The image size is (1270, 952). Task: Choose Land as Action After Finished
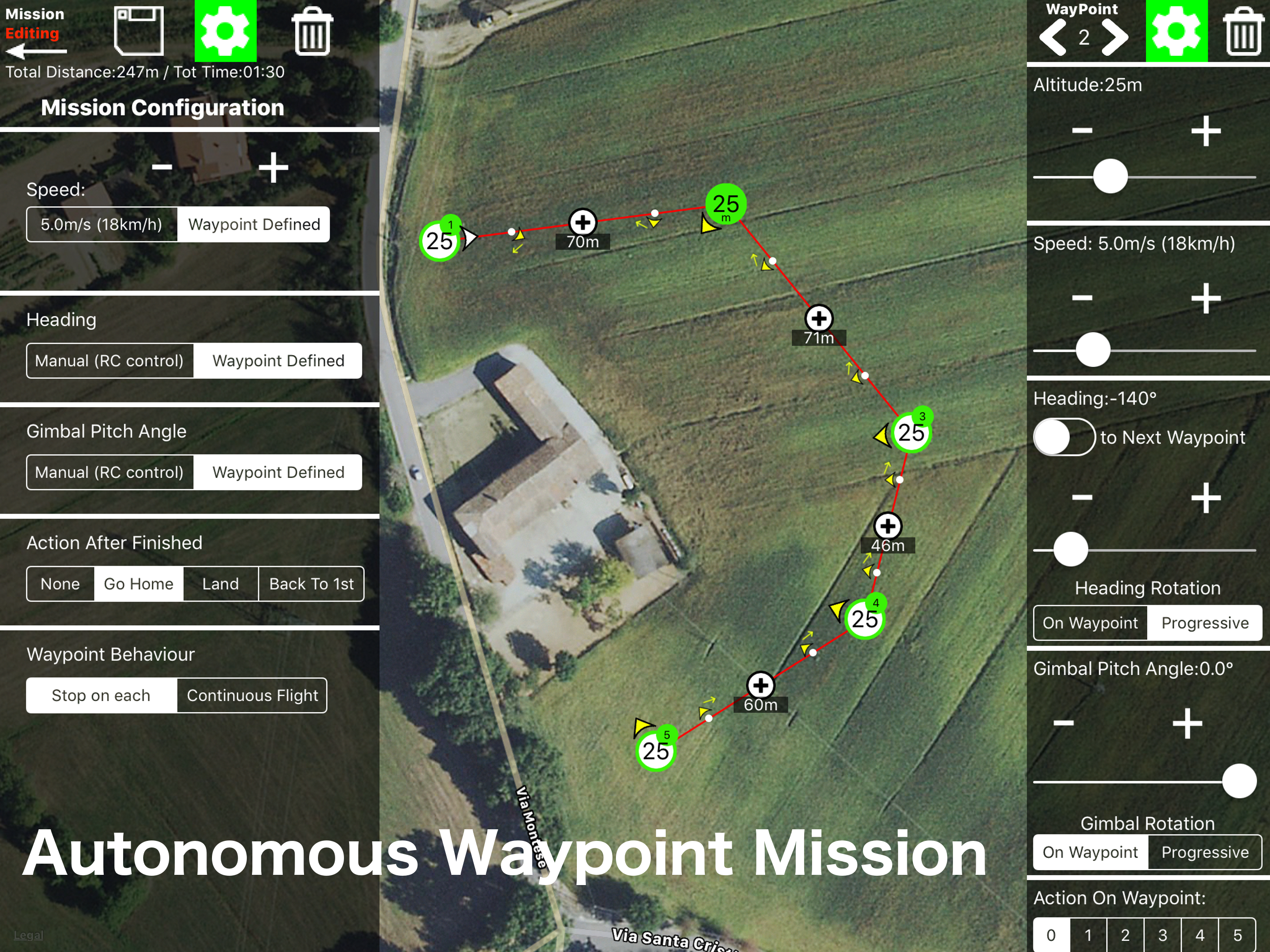tap(220, 584)
